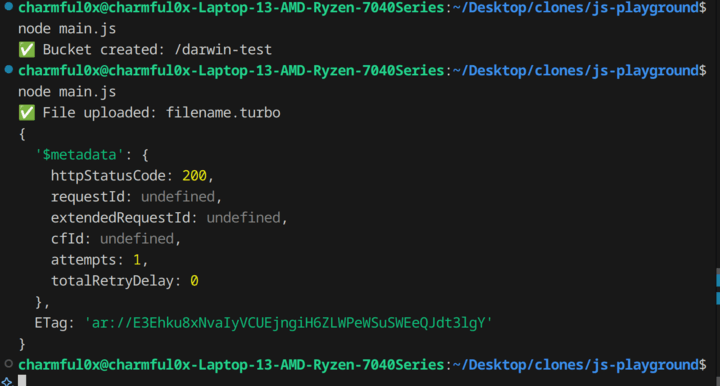Click 'cfId: undefined' line

[116, 239]
